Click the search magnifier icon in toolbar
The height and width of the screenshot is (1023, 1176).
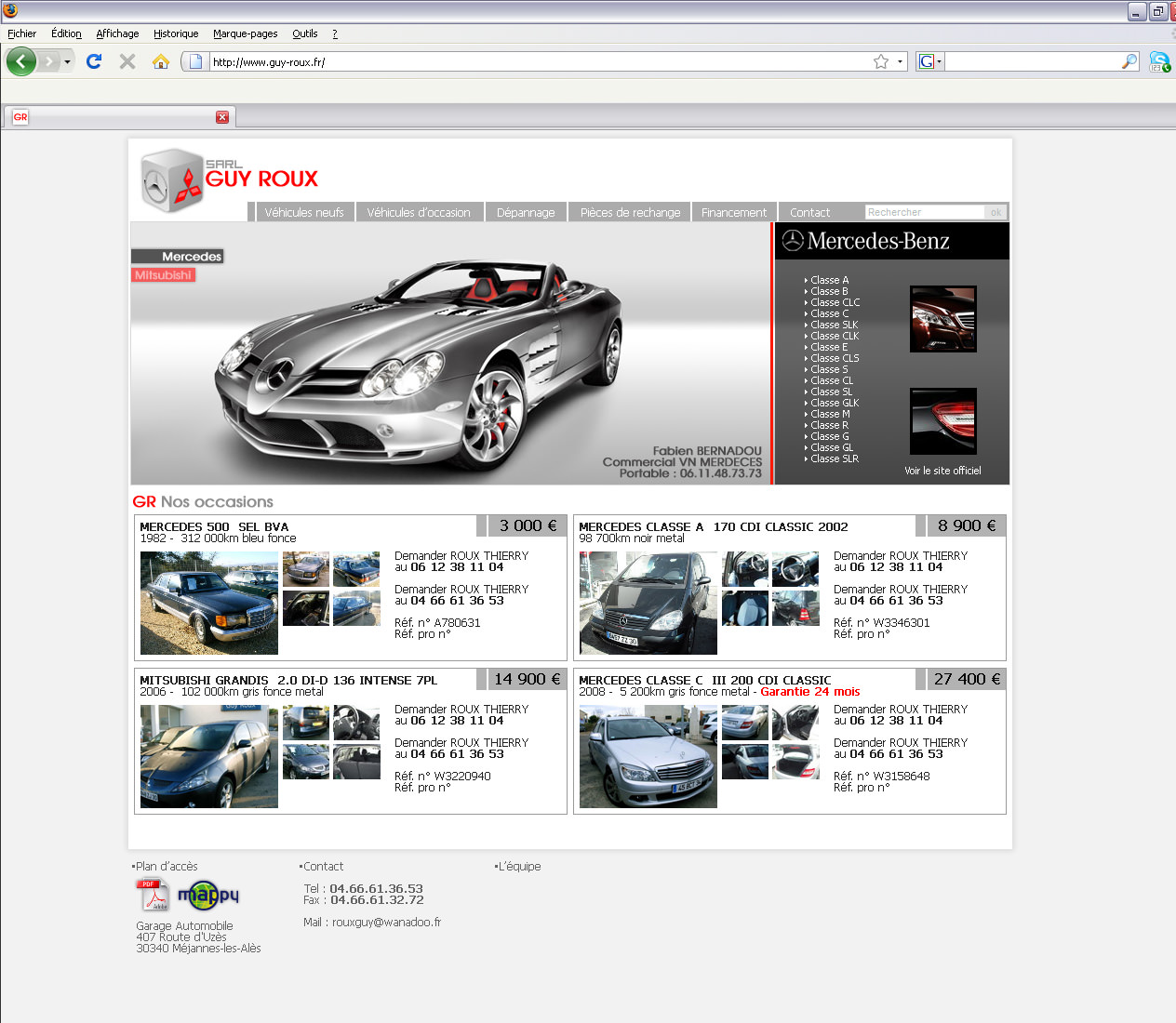[x=1129, y=61]
